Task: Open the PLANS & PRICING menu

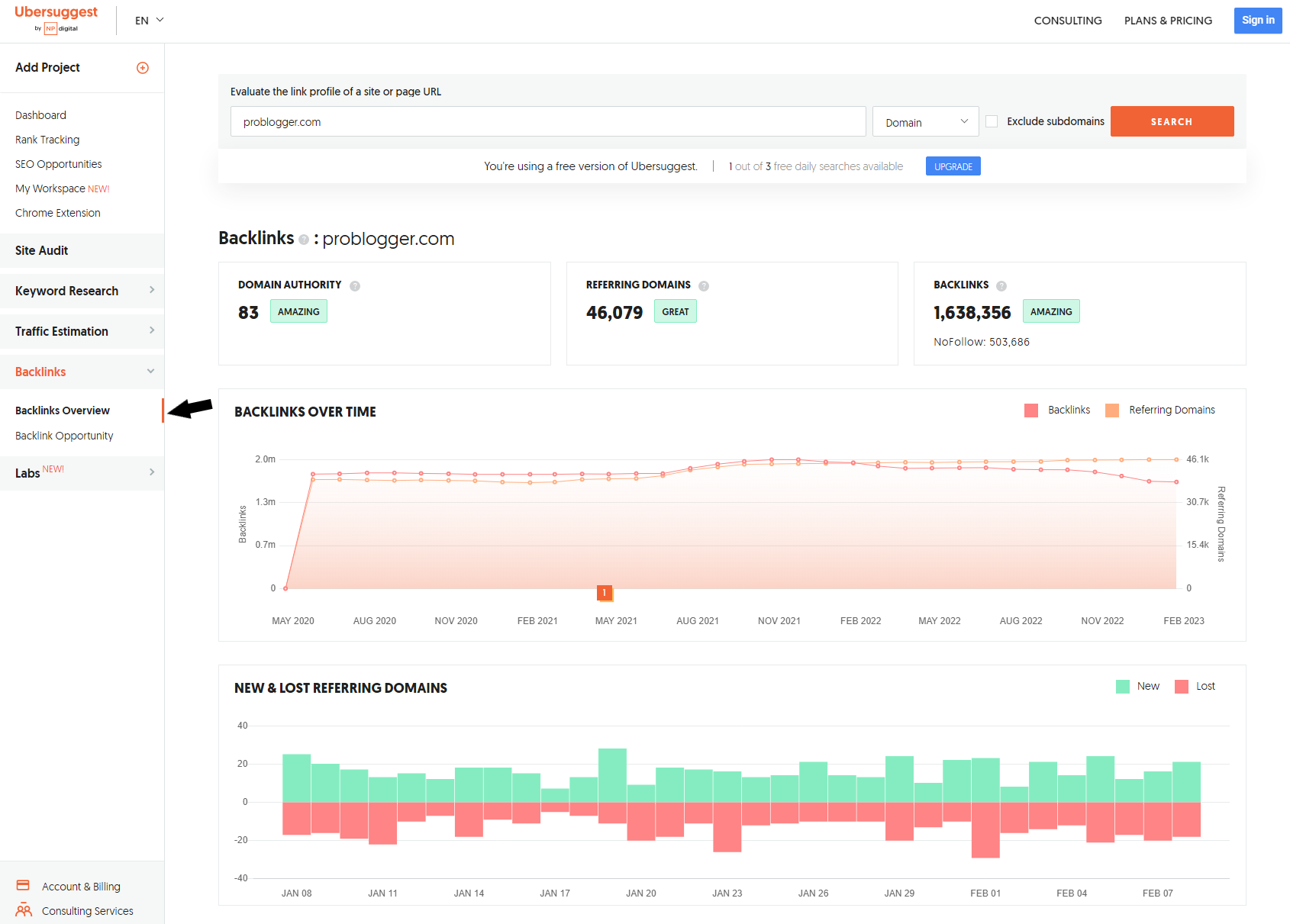Action: tap(1168, 21)
